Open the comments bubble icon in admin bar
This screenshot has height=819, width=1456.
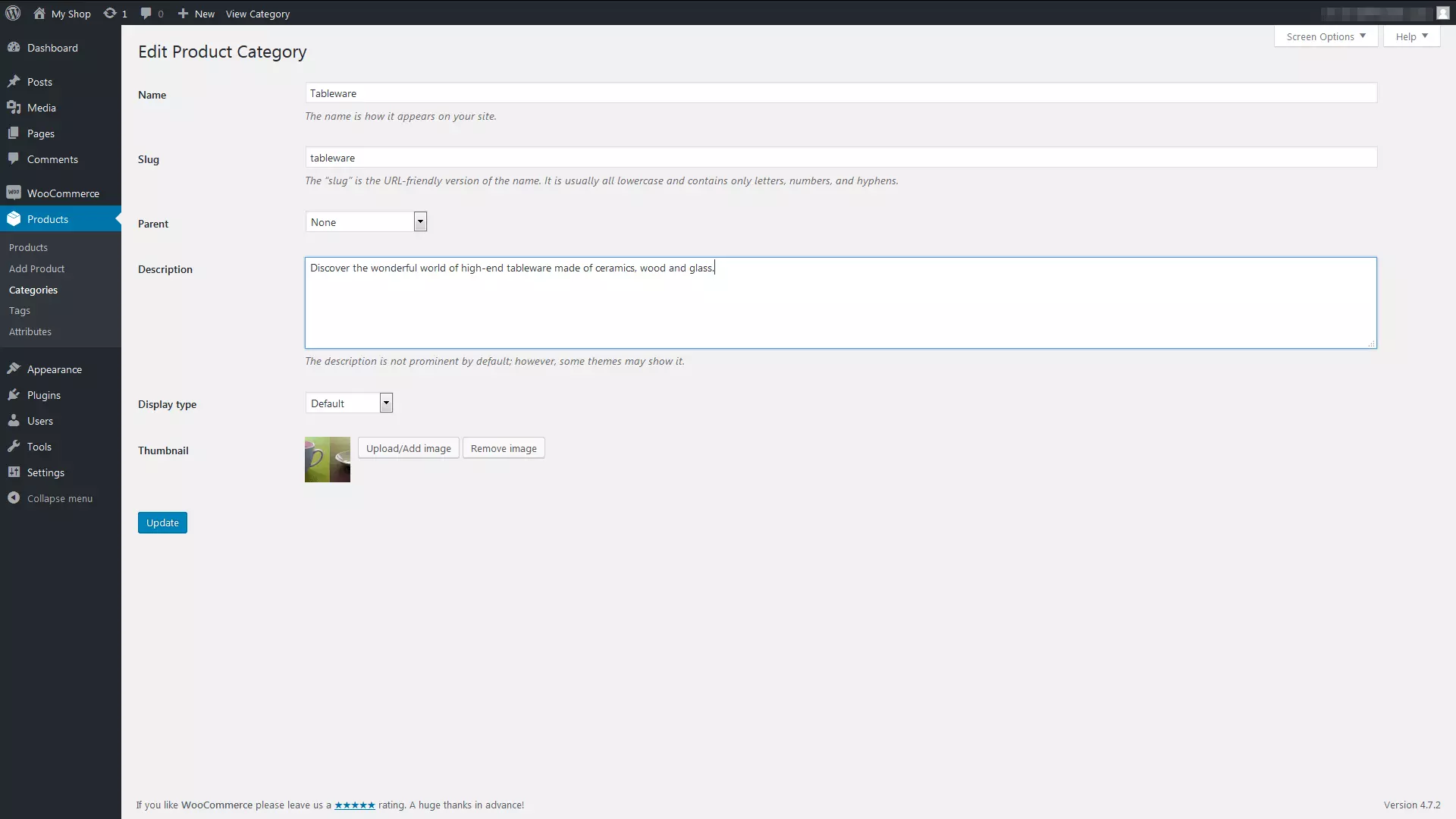point(146,13)
